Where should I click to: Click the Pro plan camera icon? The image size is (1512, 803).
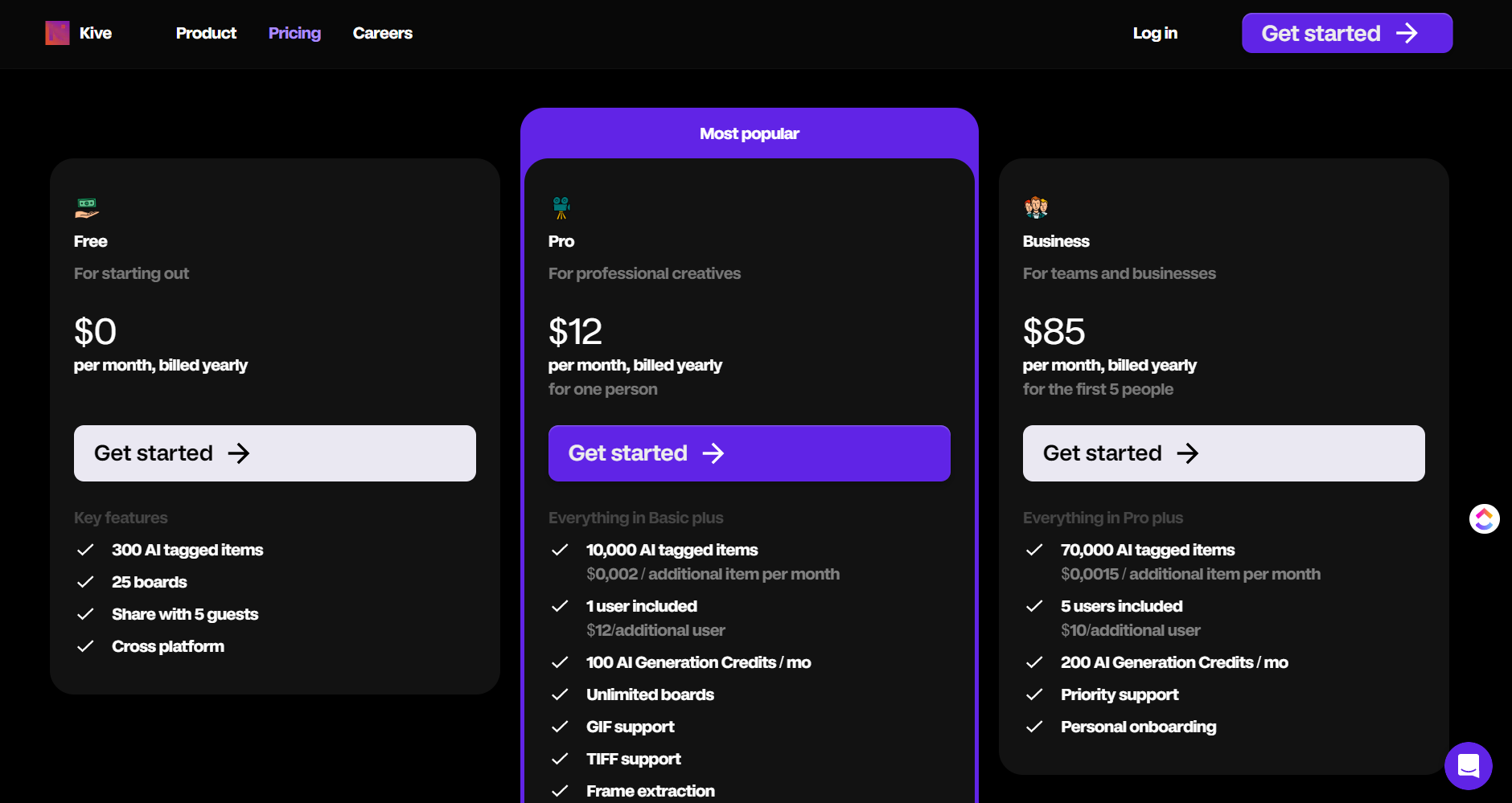click(x=561, y=207)
